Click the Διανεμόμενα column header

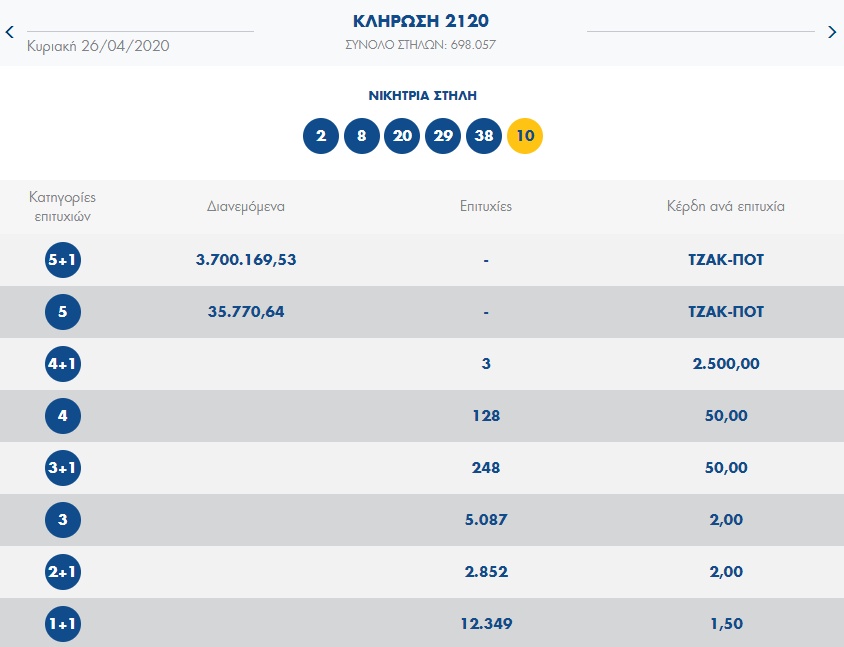click(x=246, y=207)
